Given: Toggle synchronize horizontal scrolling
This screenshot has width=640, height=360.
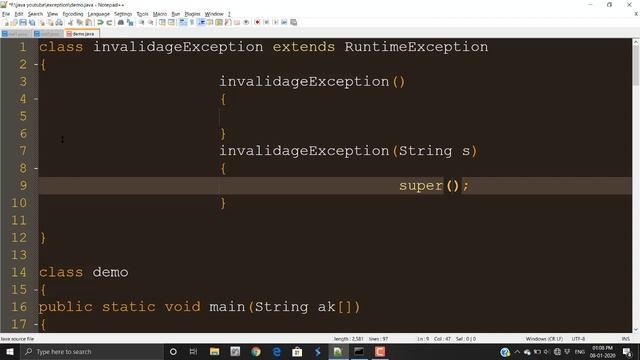Looking at the screenshot, I should coord(171,22).
